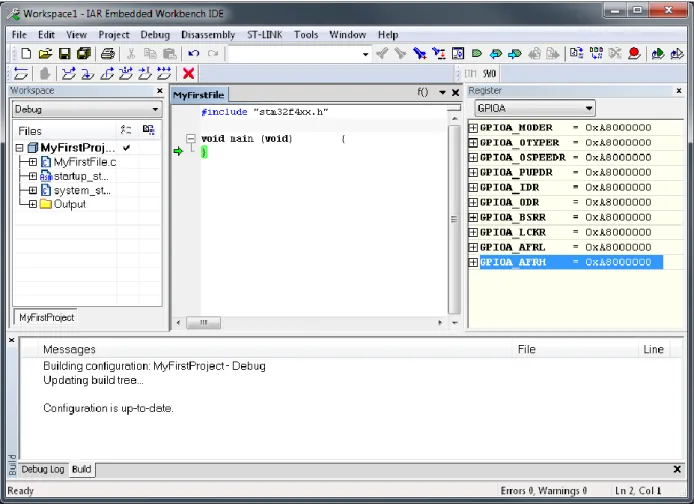The image size is (694, 504).
Task: Click the green Go to Bookmark tag icon
Action: (477, 54)
